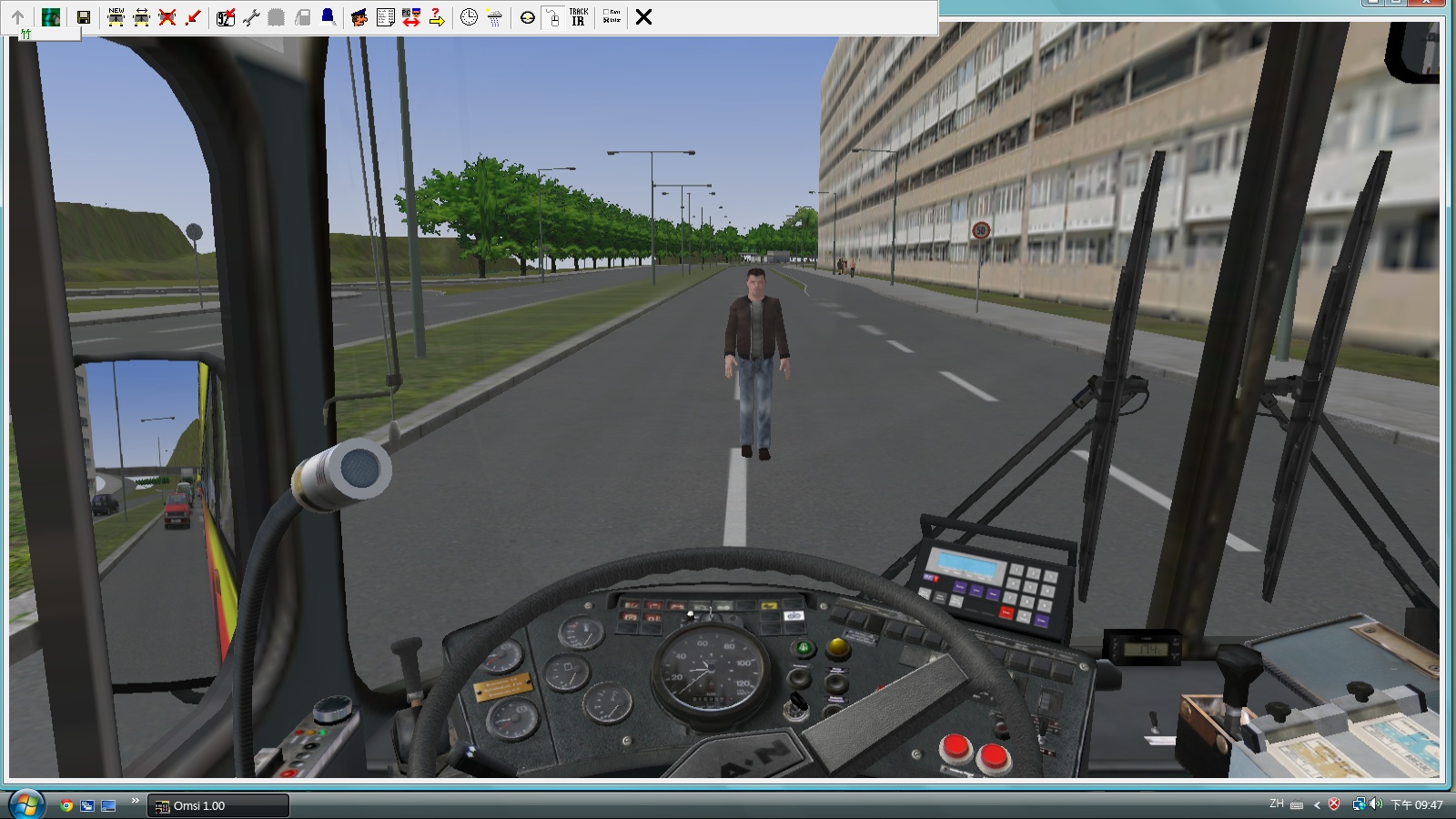Click the black X icon in the toolbar
Image resolution: width=1456 pixels, height=819 pixels.
(643, 17)
